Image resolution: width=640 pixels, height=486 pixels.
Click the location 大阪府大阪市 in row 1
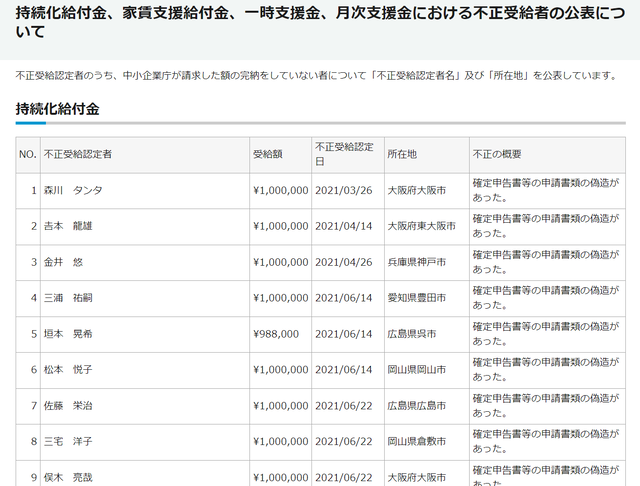point(417,191)
